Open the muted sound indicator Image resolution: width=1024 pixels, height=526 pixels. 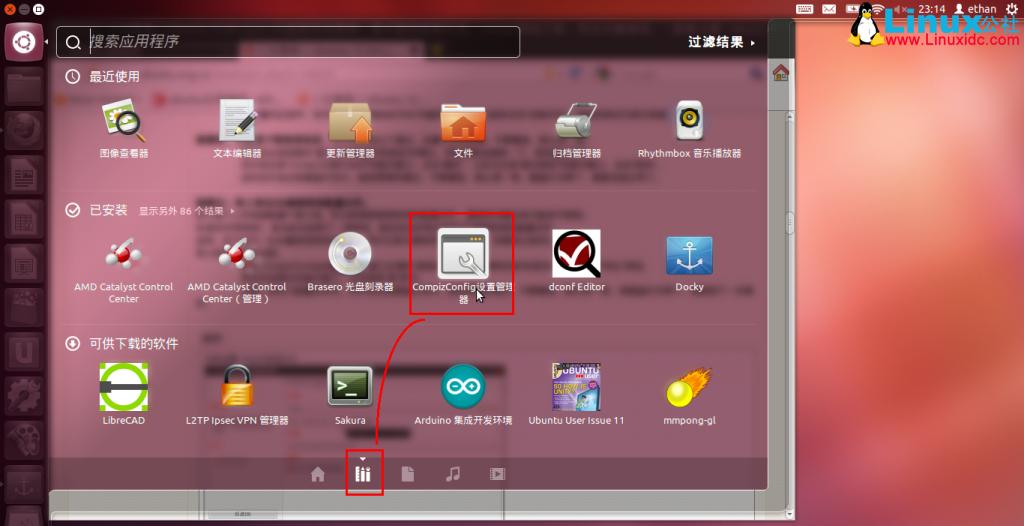903,8
